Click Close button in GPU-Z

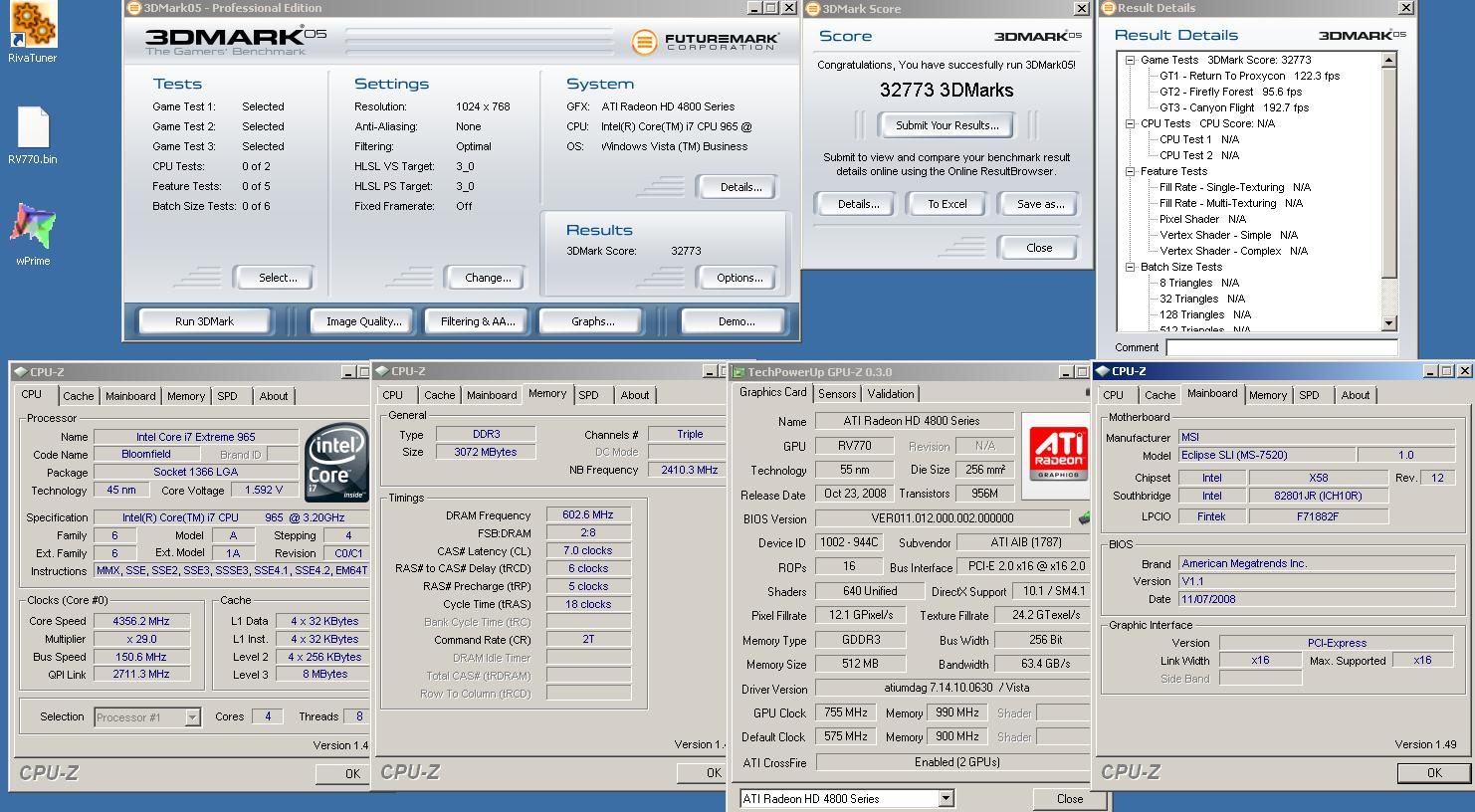click(x=1070, y=798)
